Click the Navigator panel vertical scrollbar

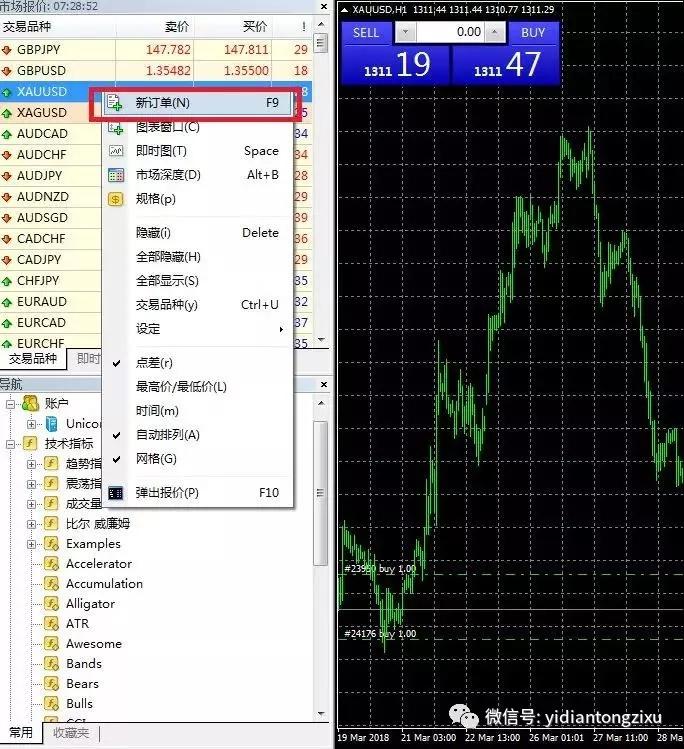point(320,500)
